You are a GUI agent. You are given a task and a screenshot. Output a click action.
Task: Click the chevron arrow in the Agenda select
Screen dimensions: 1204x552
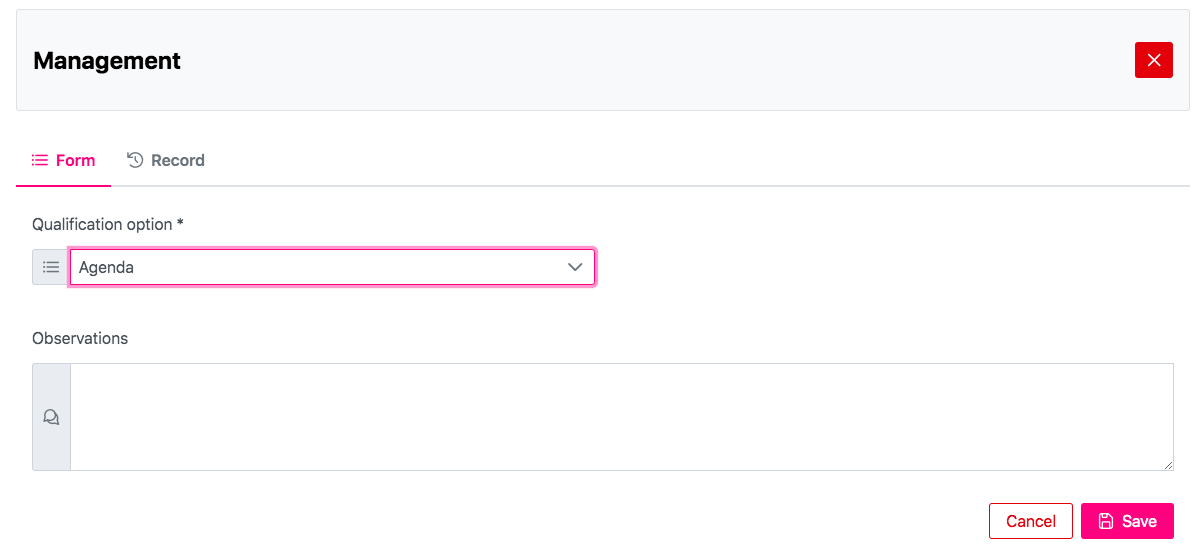pos(575,268)
